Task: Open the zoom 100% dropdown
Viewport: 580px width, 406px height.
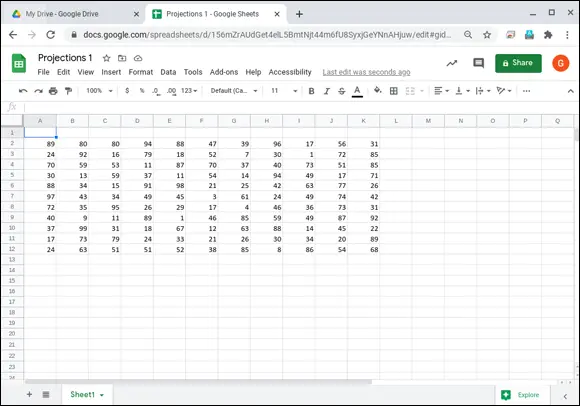Action: [x=99, y=91]
